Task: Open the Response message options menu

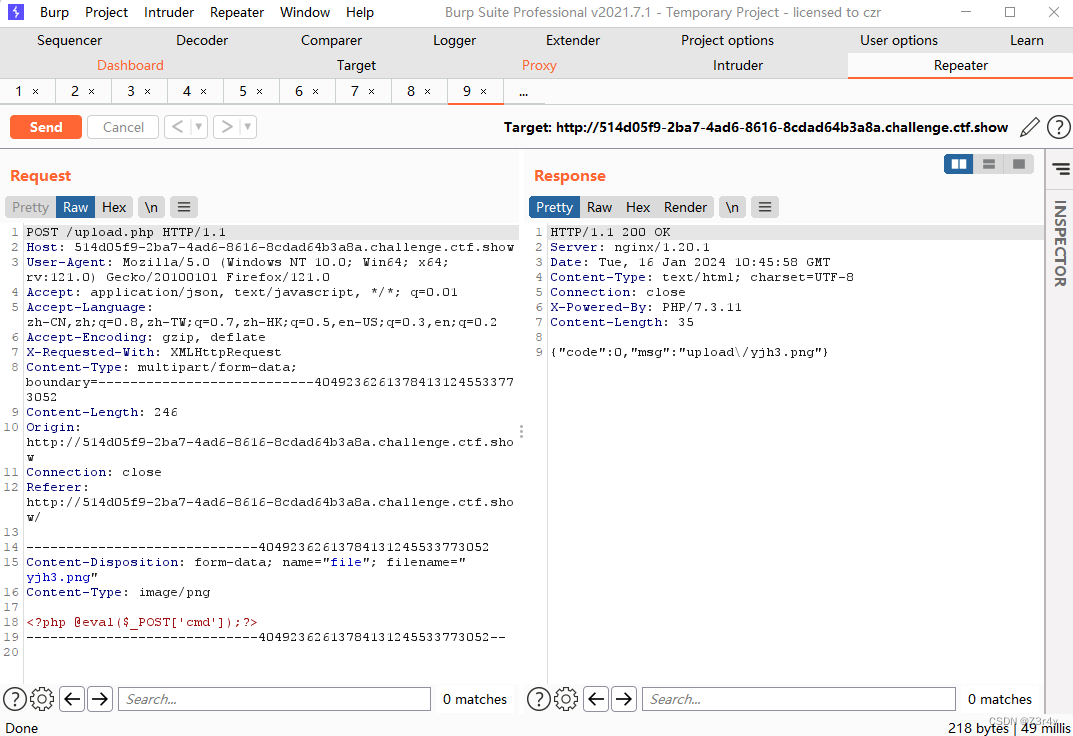Action: (x=765, y=207)
